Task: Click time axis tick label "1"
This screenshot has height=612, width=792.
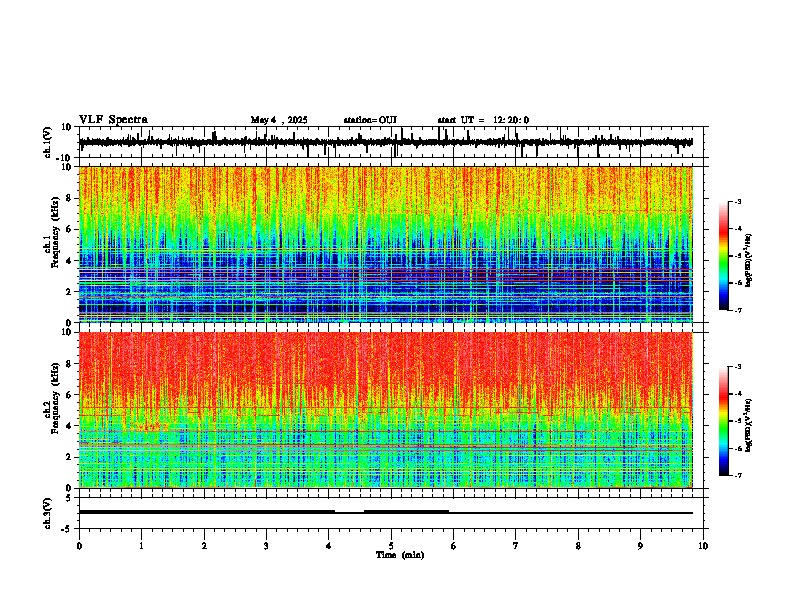Action: pyautogui.click(x=141, y=546)
